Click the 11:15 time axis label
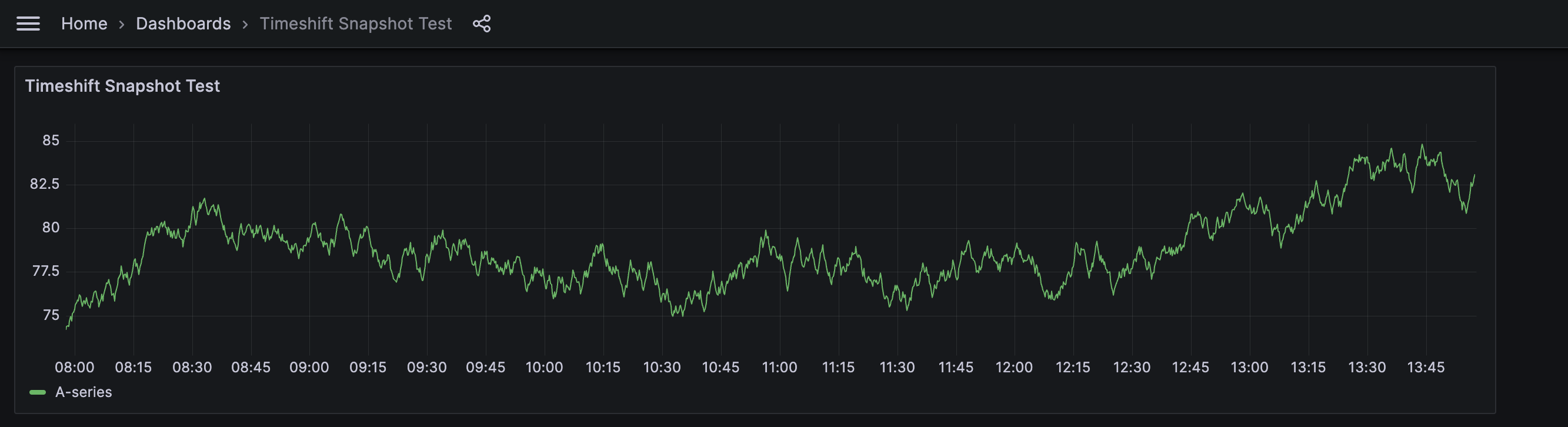This screenshot has width=1568, height=427. coord(838,368)
